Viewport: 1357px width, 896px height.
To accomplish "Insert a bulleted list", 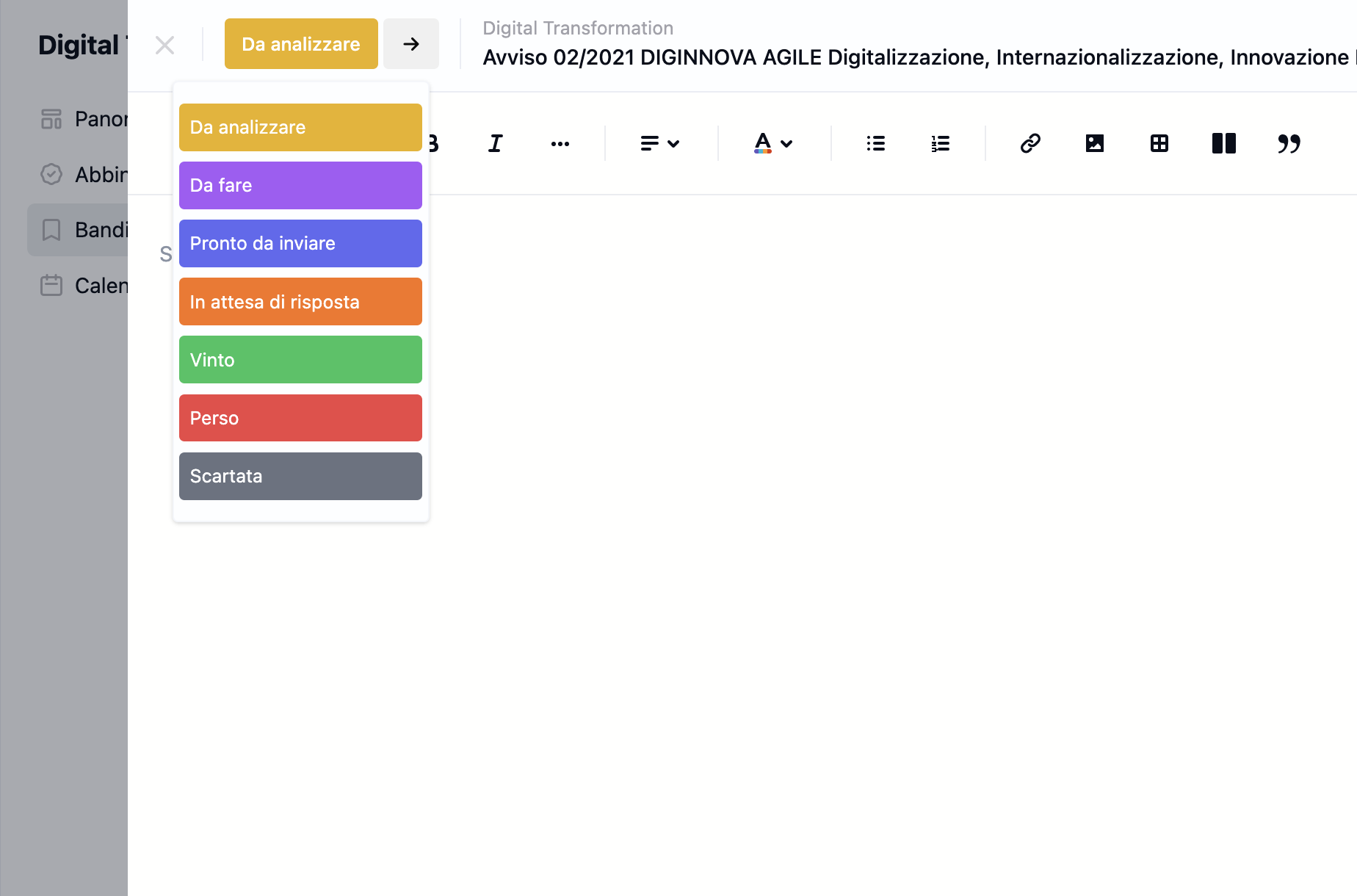I will point(876,143).
